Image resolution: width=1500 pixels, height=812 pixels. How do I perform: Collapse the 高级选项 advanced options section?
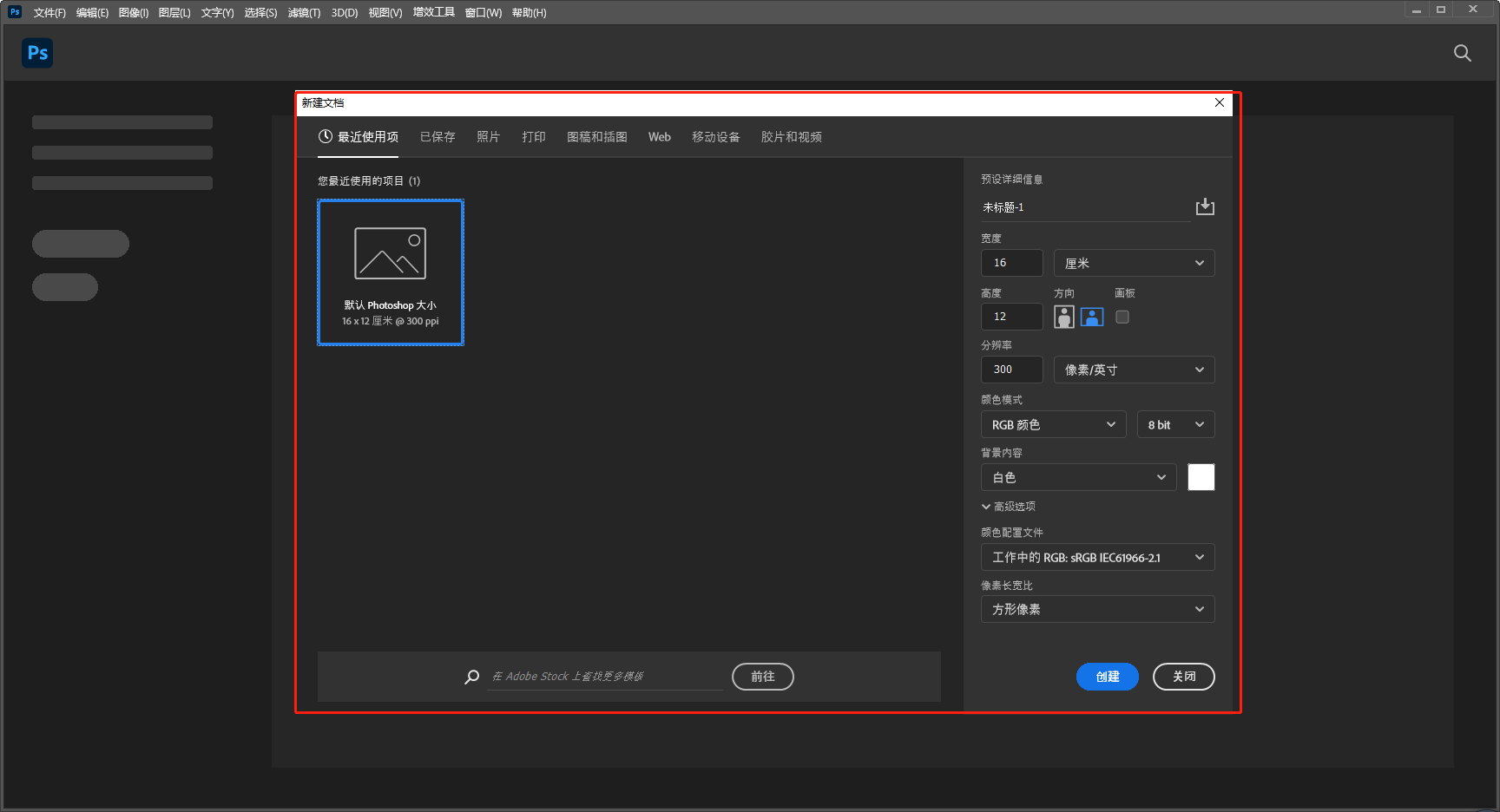(1008, 507)
